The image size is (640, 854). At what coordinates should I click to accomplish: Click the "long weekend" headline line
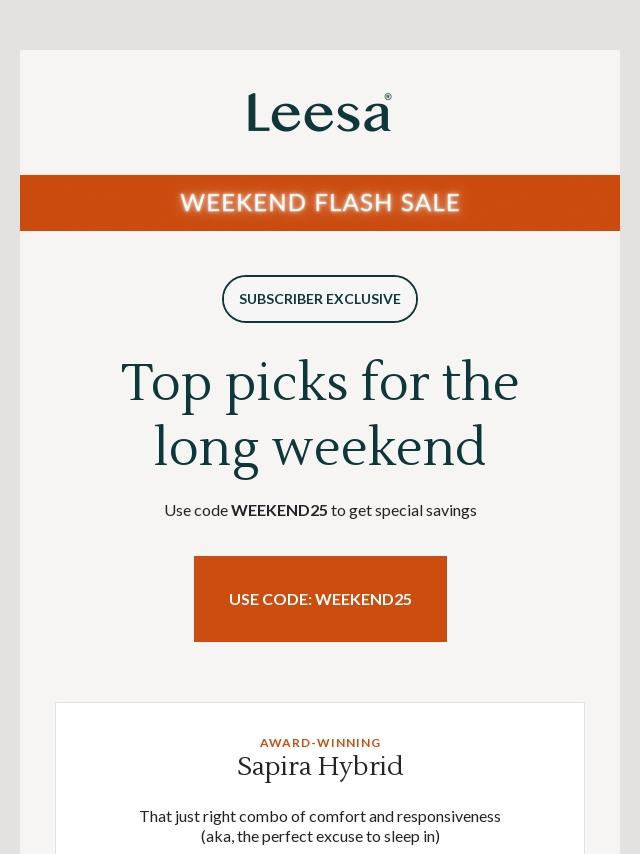click(320, 447)
